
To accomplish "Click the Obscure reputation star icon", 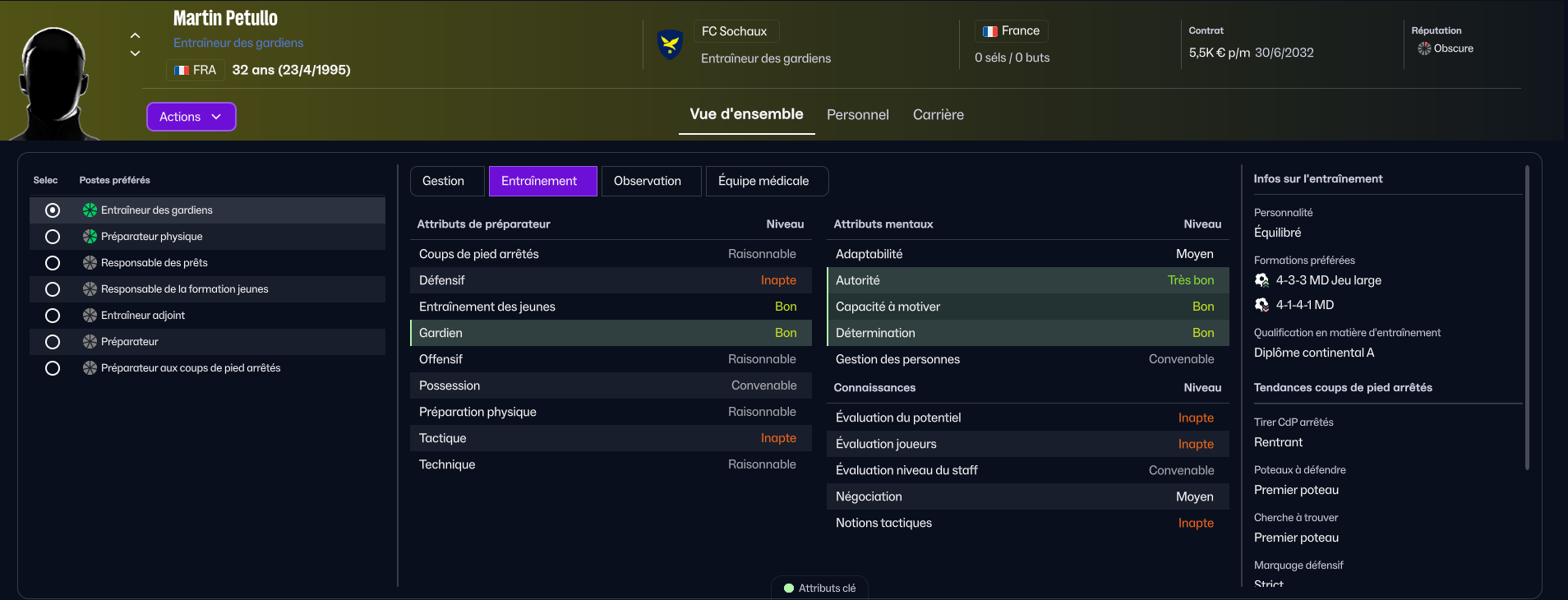I will pyautogui.click(x=1424, y=48).
